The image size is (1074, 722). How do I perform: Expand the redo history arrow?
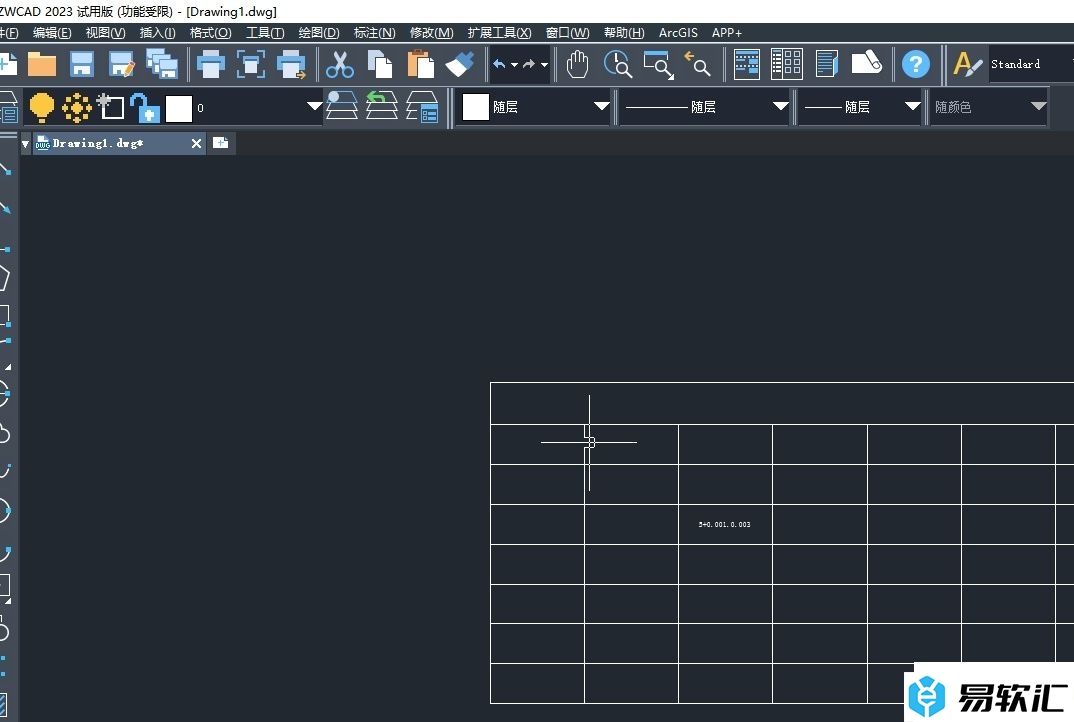pyautogui.click(x=545, y=65)
